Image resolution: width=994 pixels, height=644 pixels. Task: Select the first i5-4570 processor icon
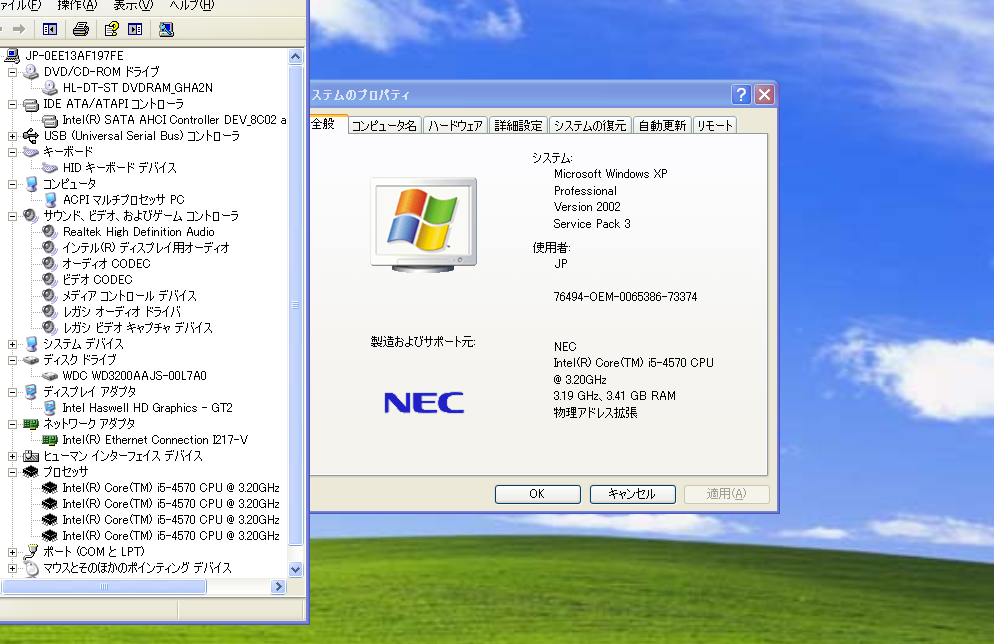click(50, 488)
